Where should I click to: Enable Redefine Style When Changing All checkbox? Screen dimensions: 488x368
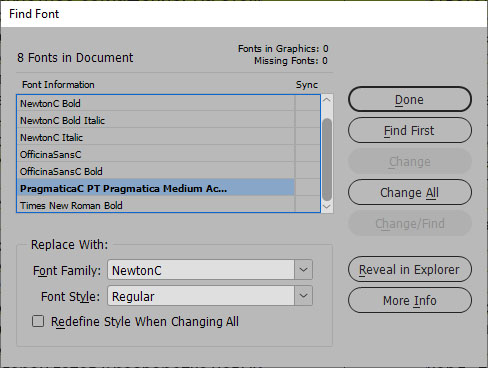[38, 321]
